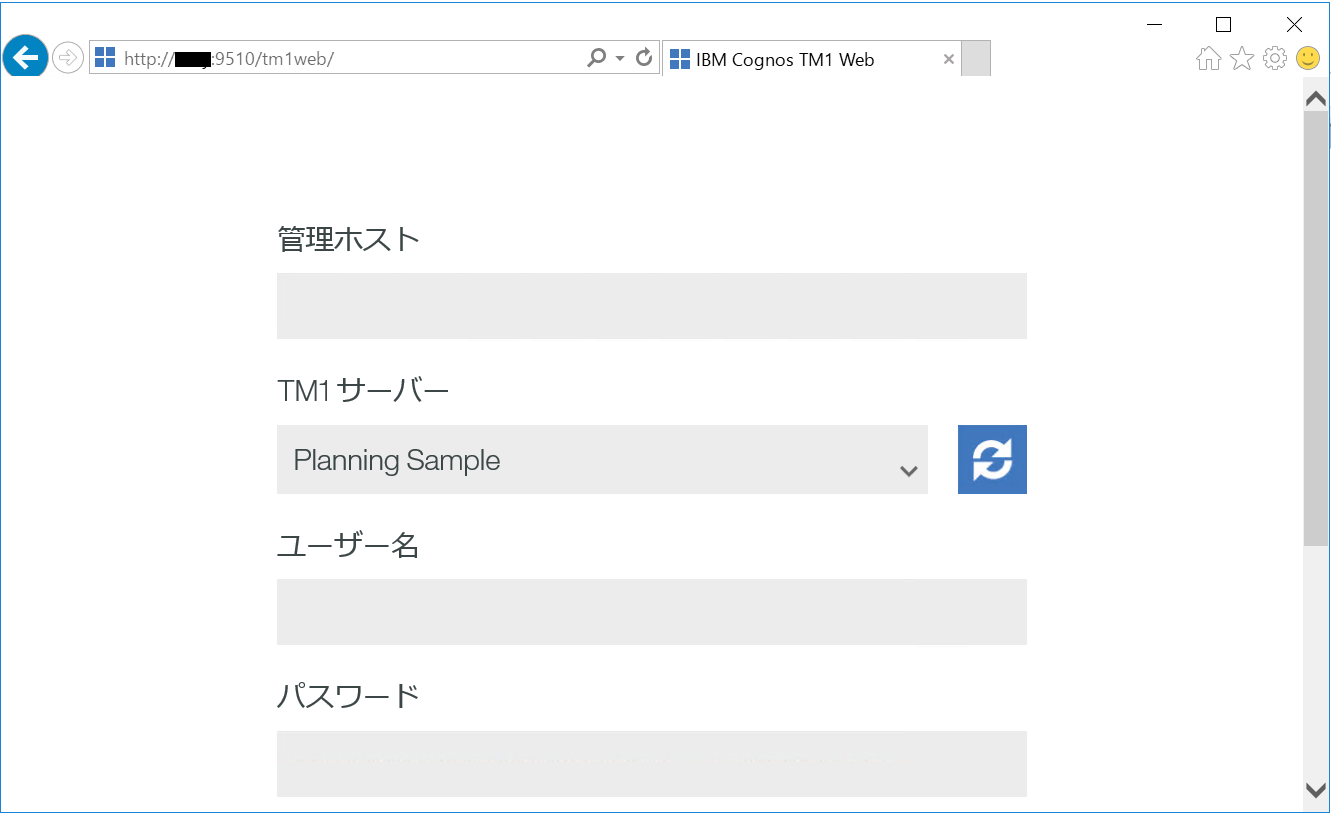Open a new browser tab

(975, 58)
